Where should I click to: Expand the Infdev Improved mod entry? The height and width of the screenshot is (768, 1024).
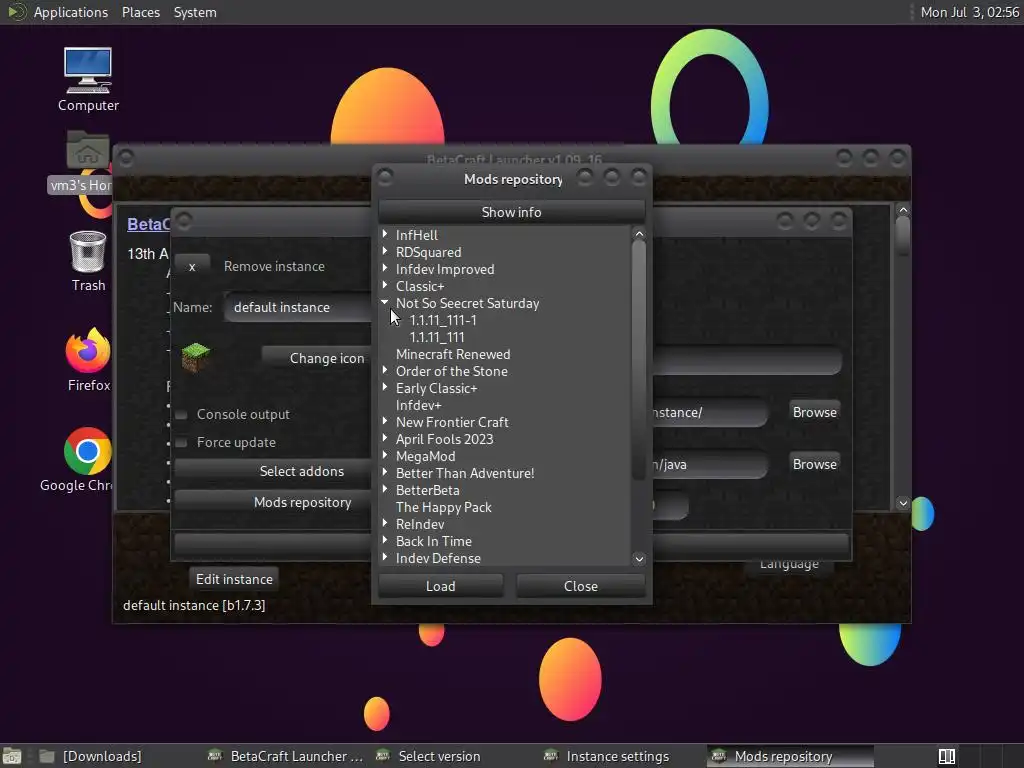(385, 268)
